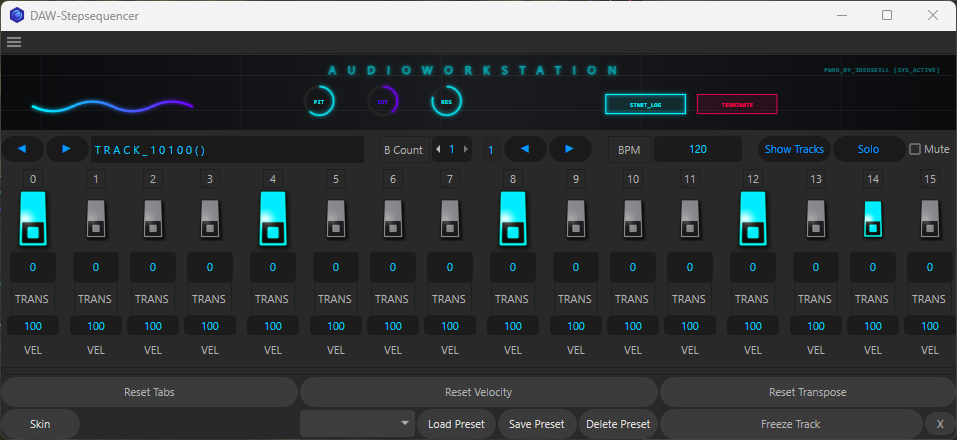Click the X button beside Freeze Track
This screenshot has height=440, width=957.
coord(939,424)
